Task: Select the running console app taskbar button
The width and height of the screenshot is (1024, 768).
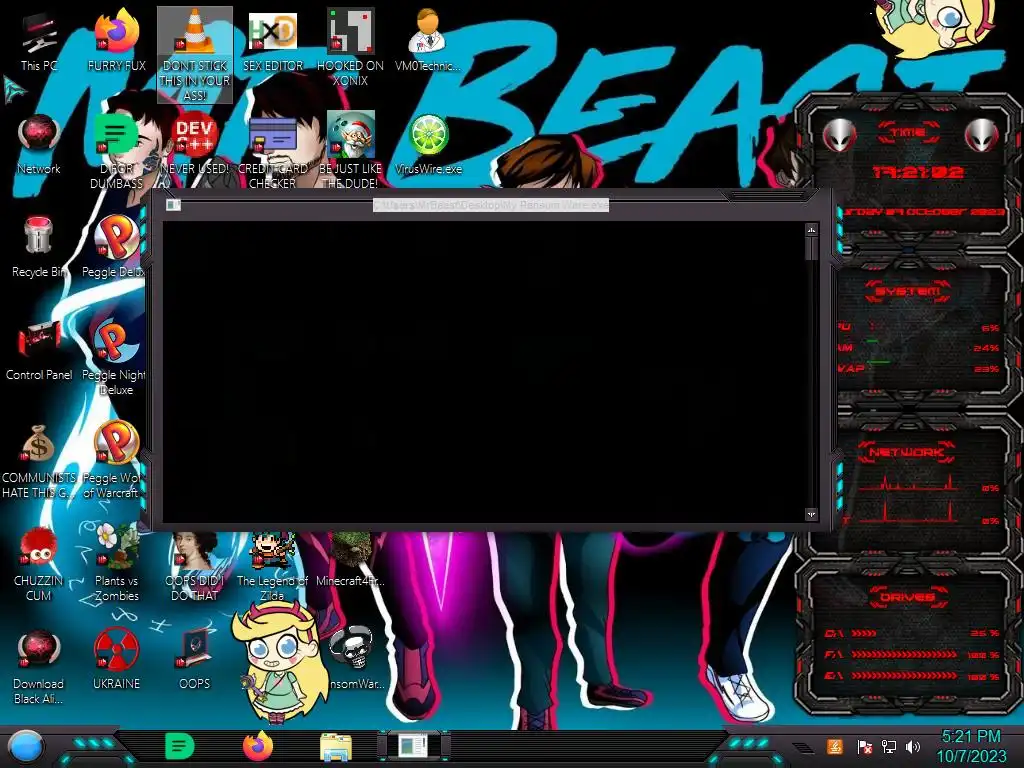Action: [413, 746]
